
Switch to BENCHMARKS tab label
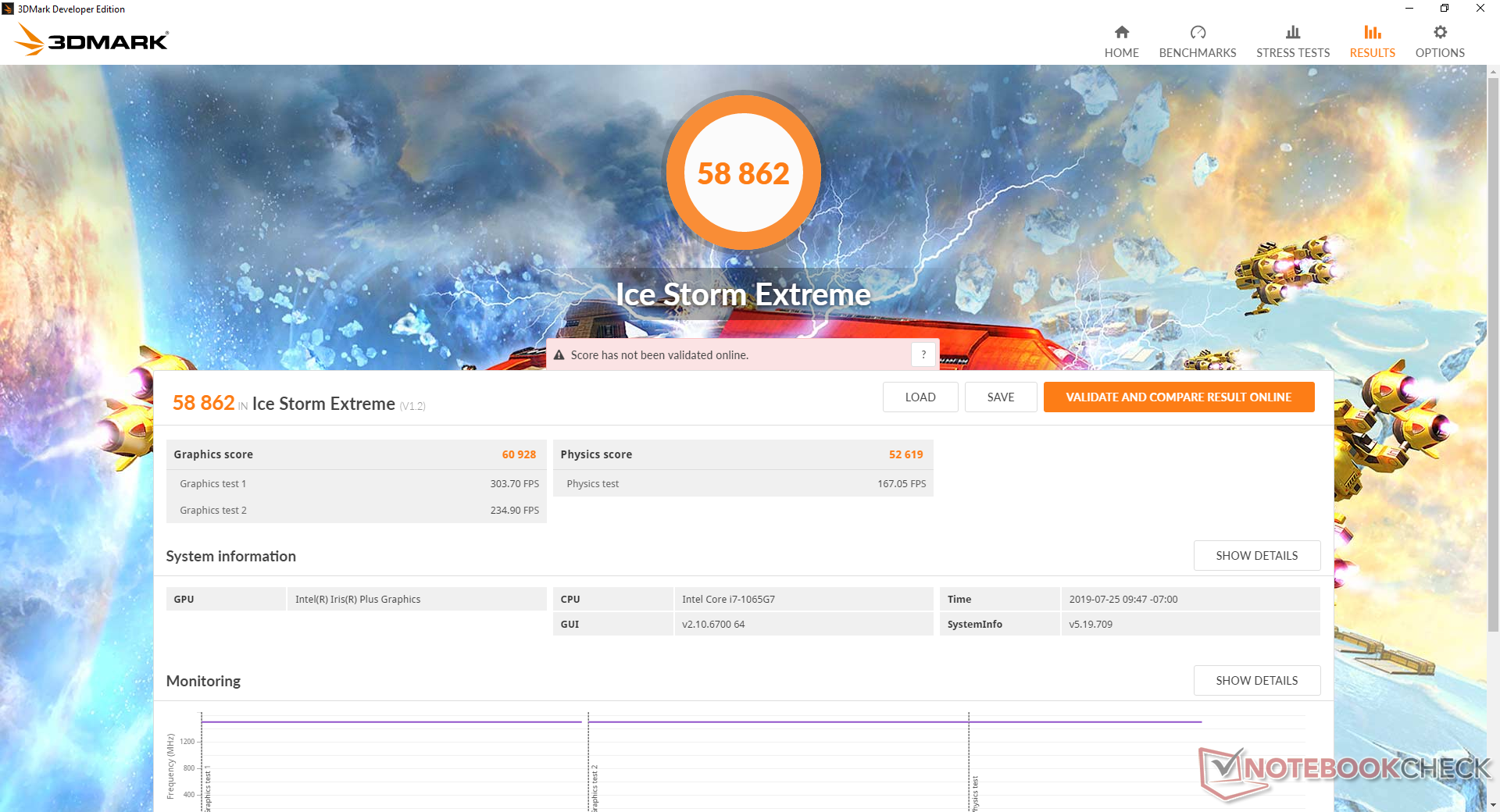tap(1197, 53)
